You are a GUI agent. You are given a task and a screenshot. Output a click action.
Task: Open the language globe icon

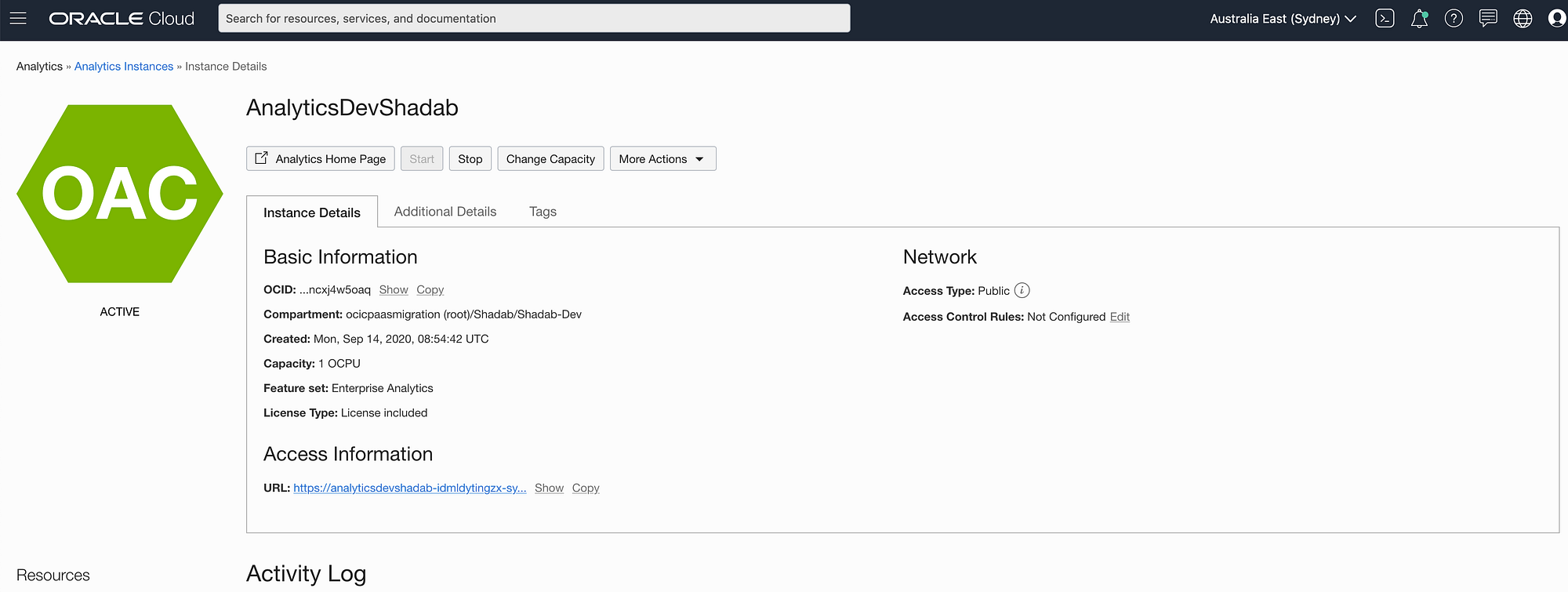1523,18
